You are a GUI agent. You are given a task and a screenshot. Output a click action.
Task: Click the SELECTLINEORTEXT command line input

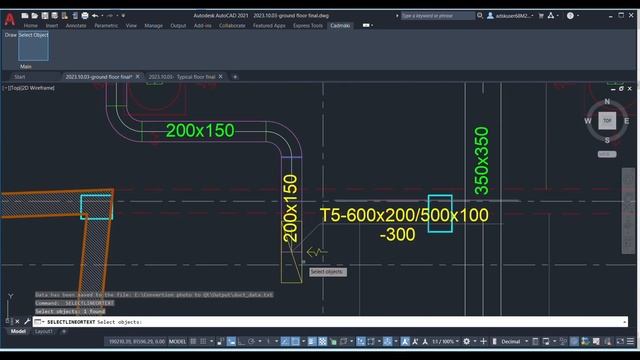[x=331, y=322]
